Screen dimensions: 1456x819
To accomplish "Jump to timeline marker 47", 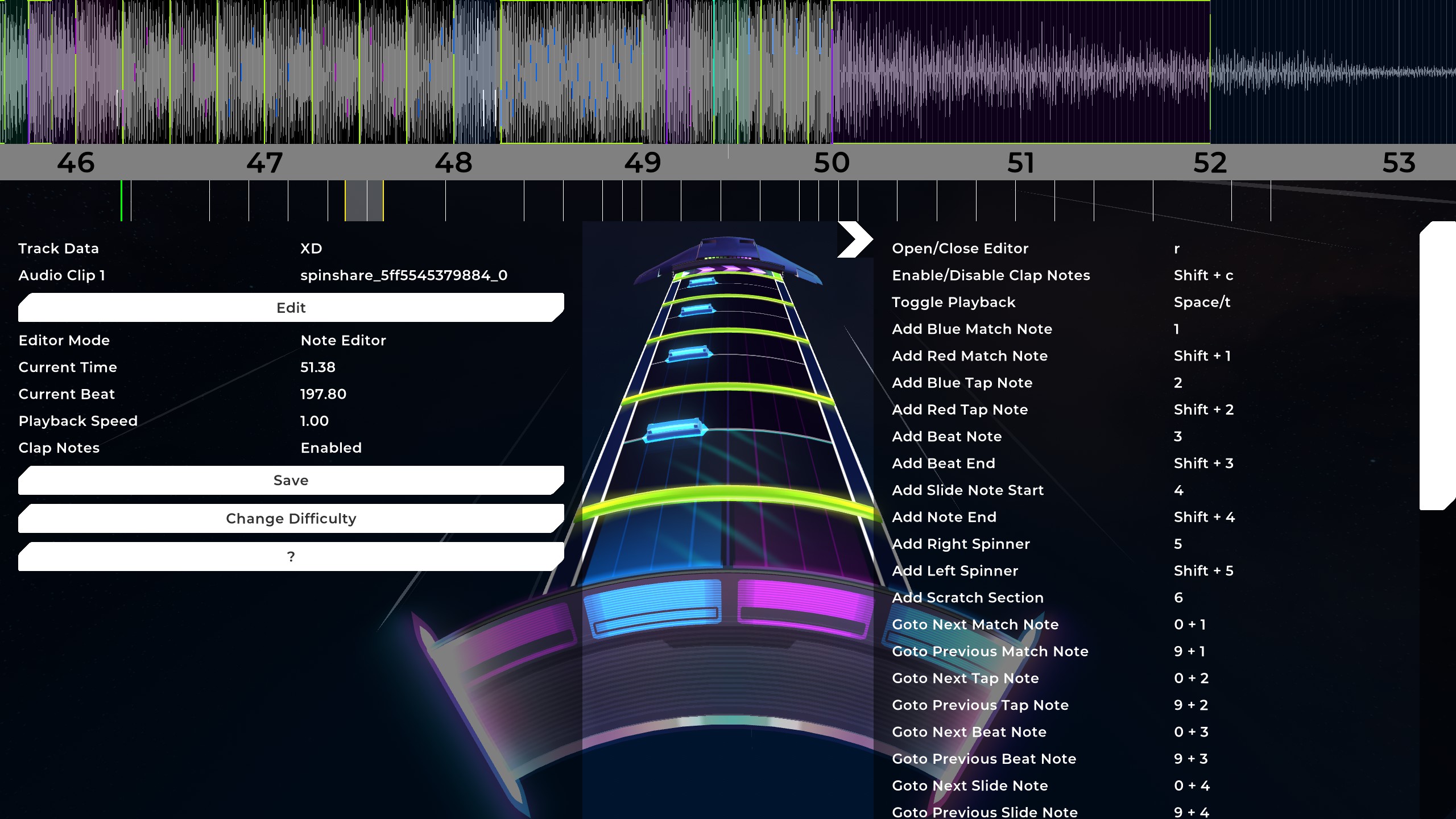I will pos(264,163).
